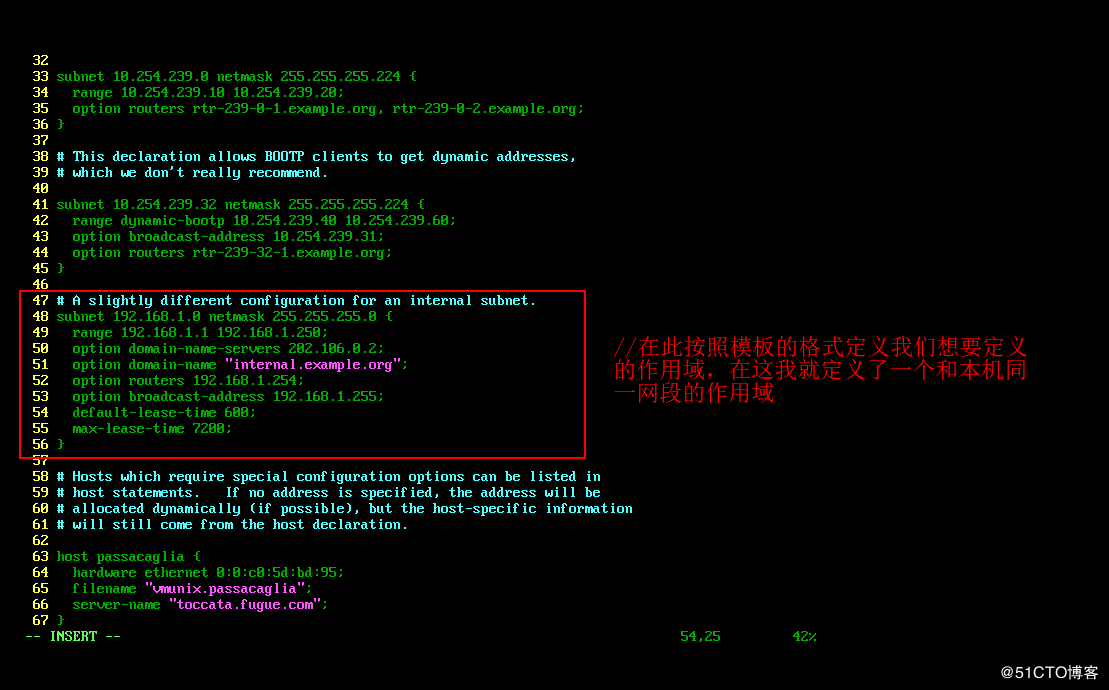Click line number 33 in the gutter
The width and height of the screenshot is (1109, 690).
[40, 76]
